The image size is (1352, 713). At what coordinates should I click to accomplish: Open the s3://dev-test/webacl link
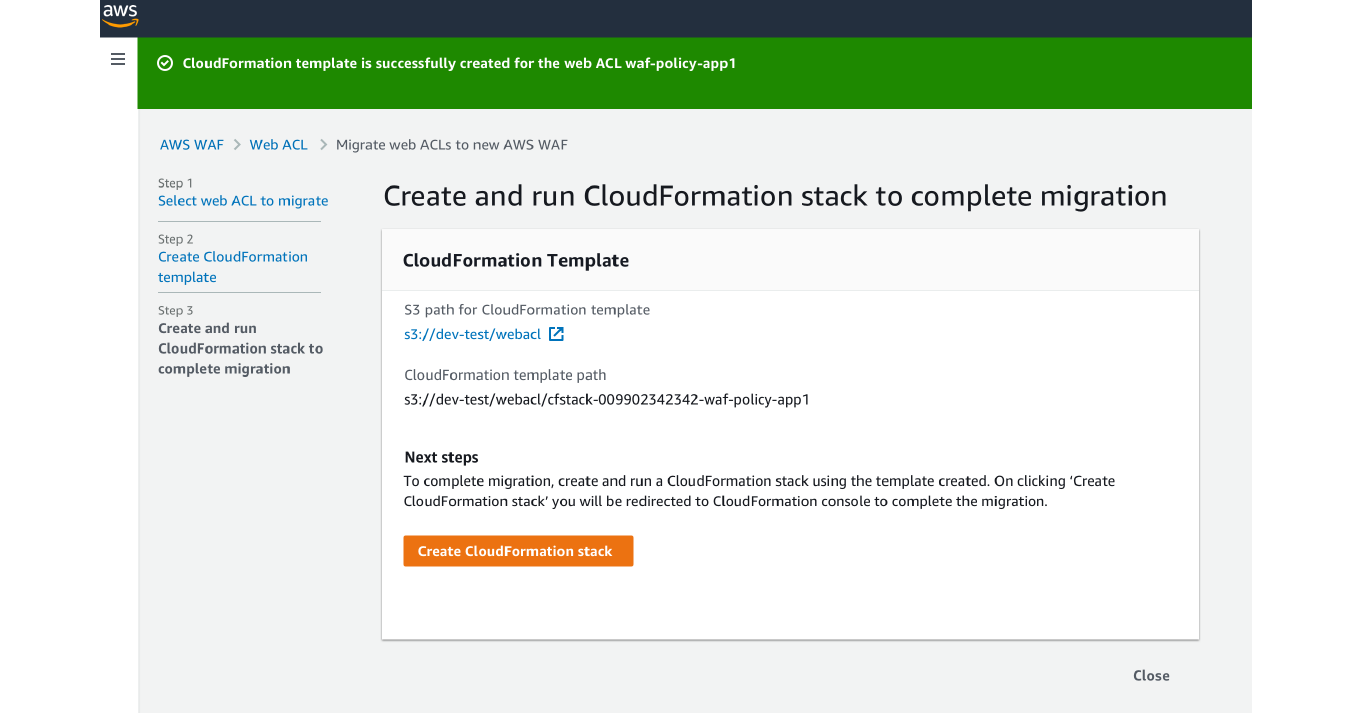point(472,334)
